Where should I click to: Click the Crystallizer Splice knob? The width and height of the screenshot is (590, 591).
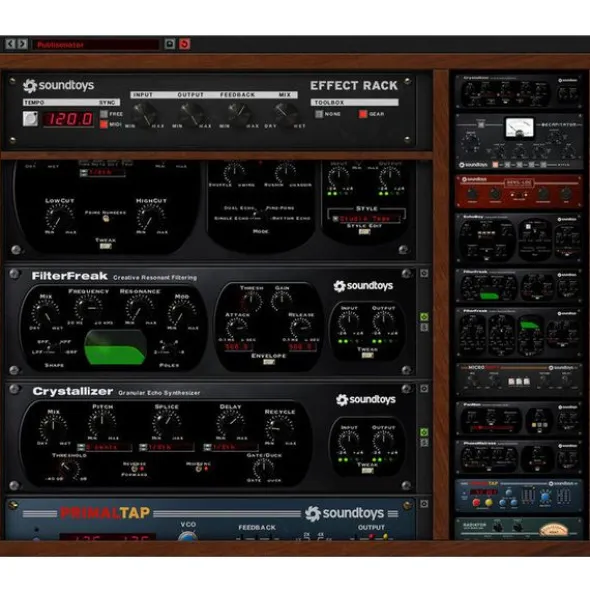[167, 424]
